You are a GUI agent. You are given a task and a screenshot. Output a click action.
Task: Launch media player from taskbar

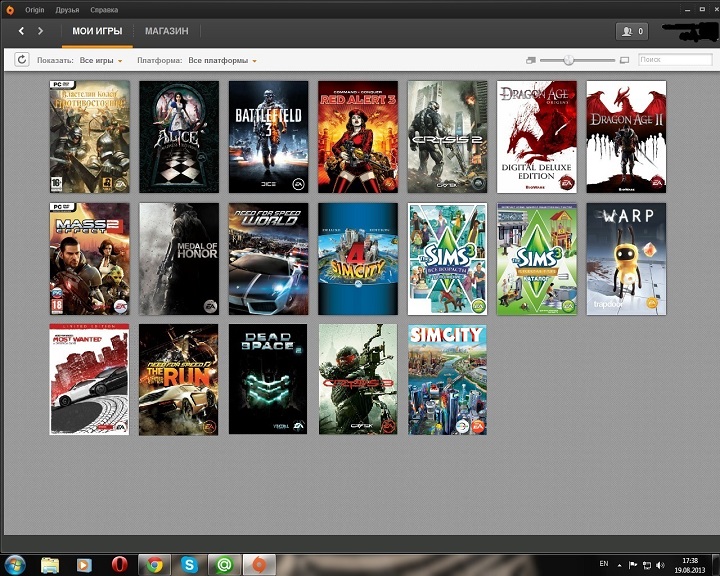point(84,565)
